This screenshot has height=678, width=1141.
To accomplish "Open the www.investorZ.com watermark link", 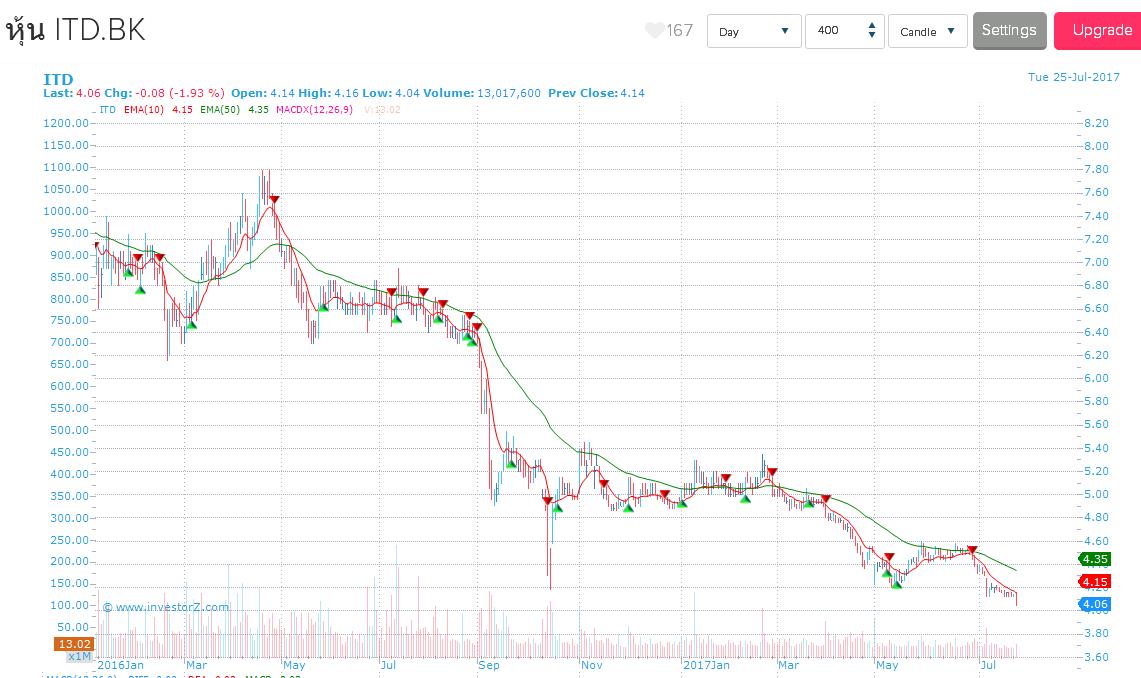I will click(x=165, y=606).
